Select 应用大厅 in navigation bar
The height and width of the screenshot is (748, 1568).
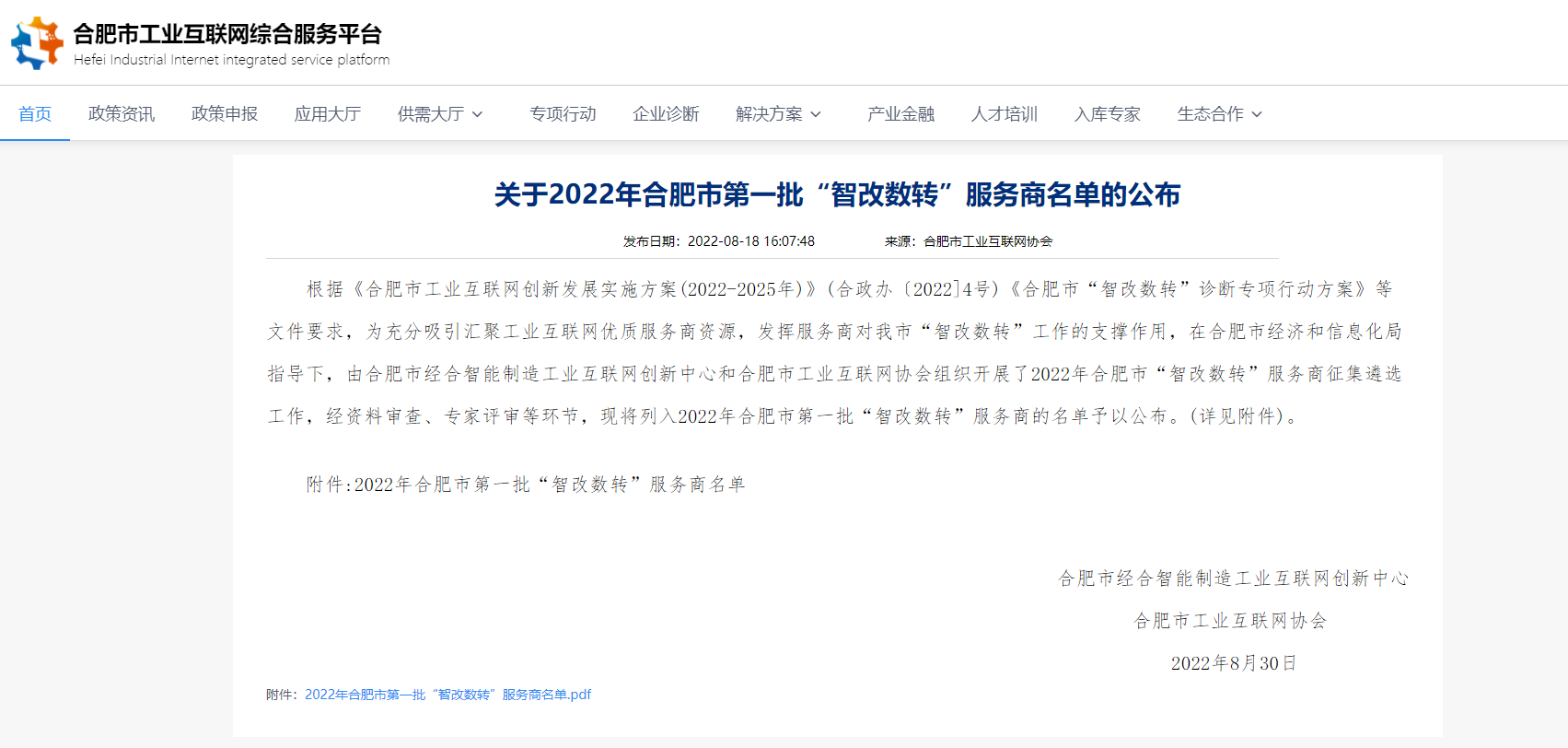(x=328, y=114)
